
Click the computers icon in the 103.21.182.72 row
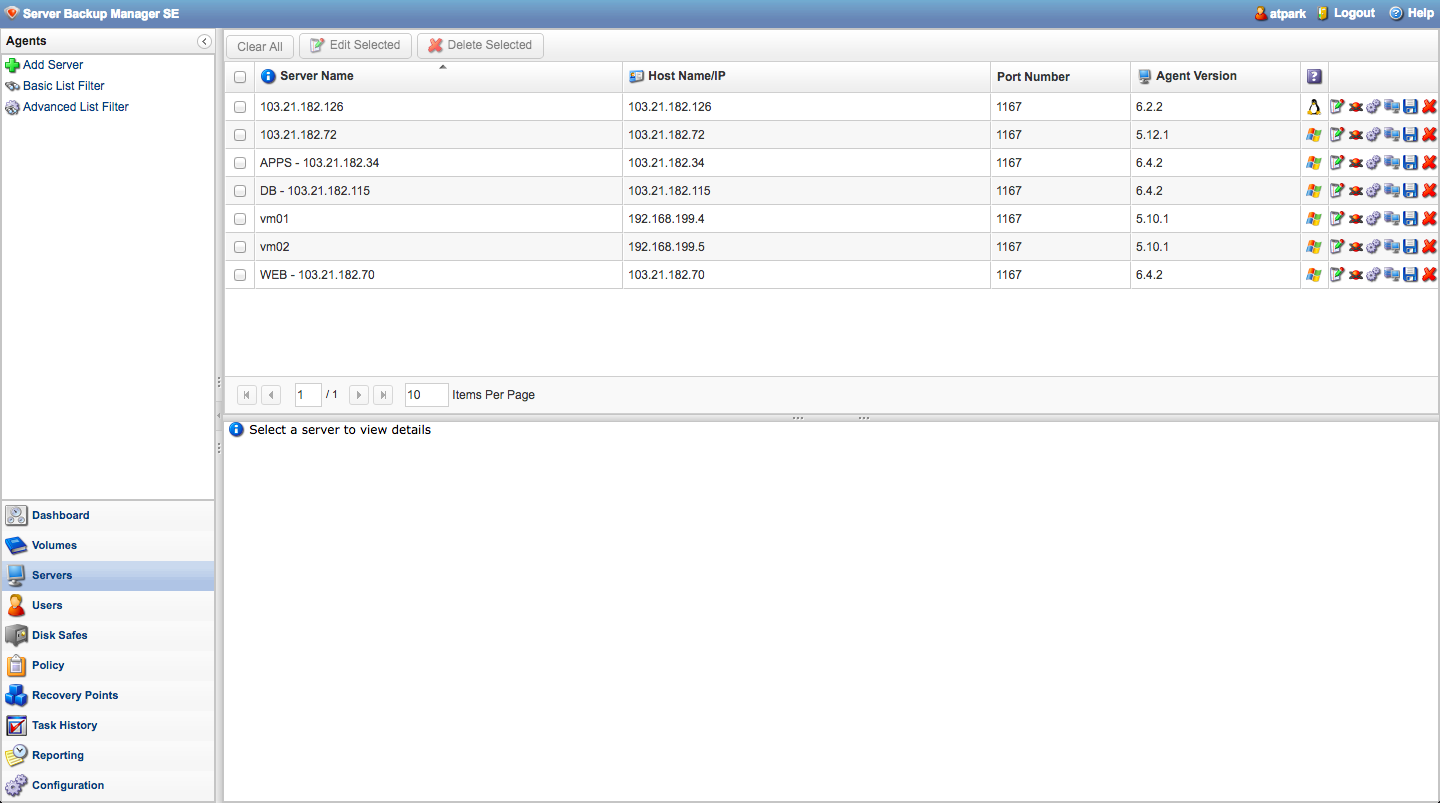pyautogui.click(x=1392, y=135)
